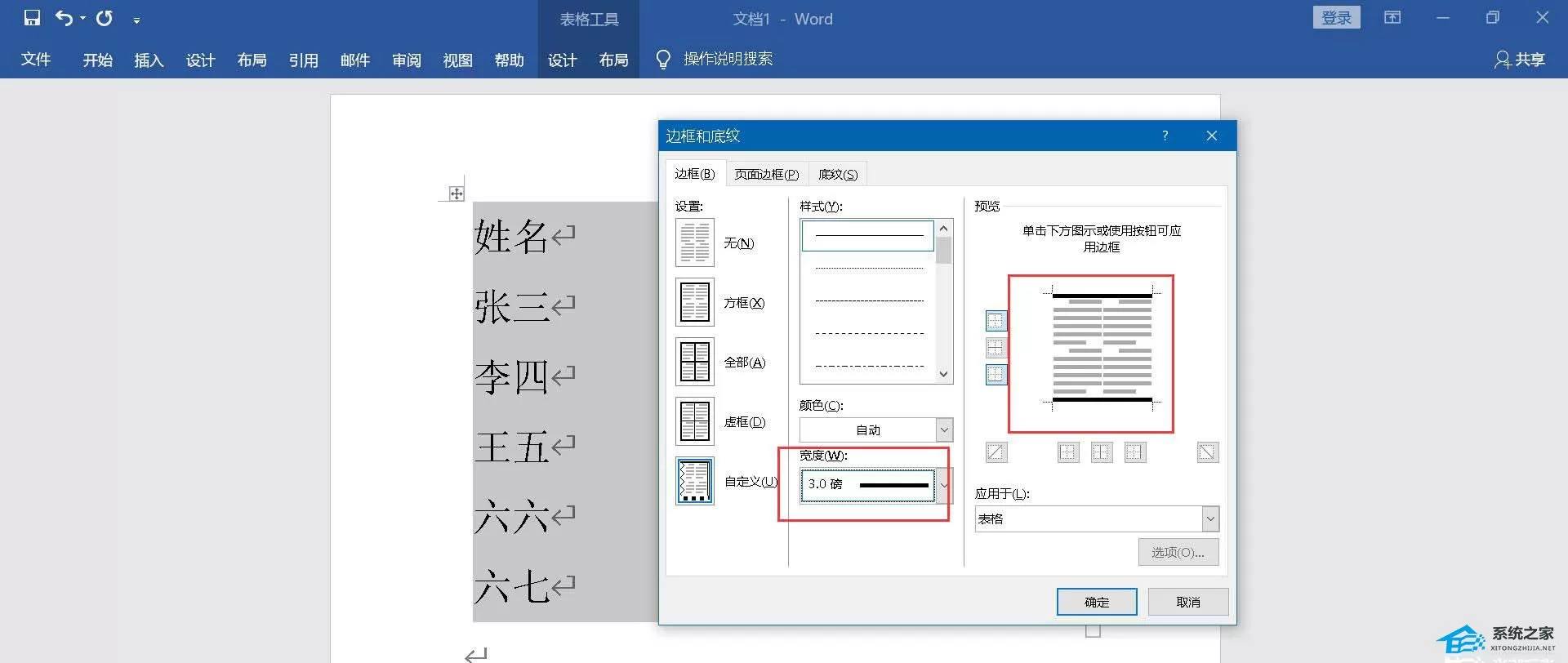
Task: Select the long dashed line style
Action: 868,333
